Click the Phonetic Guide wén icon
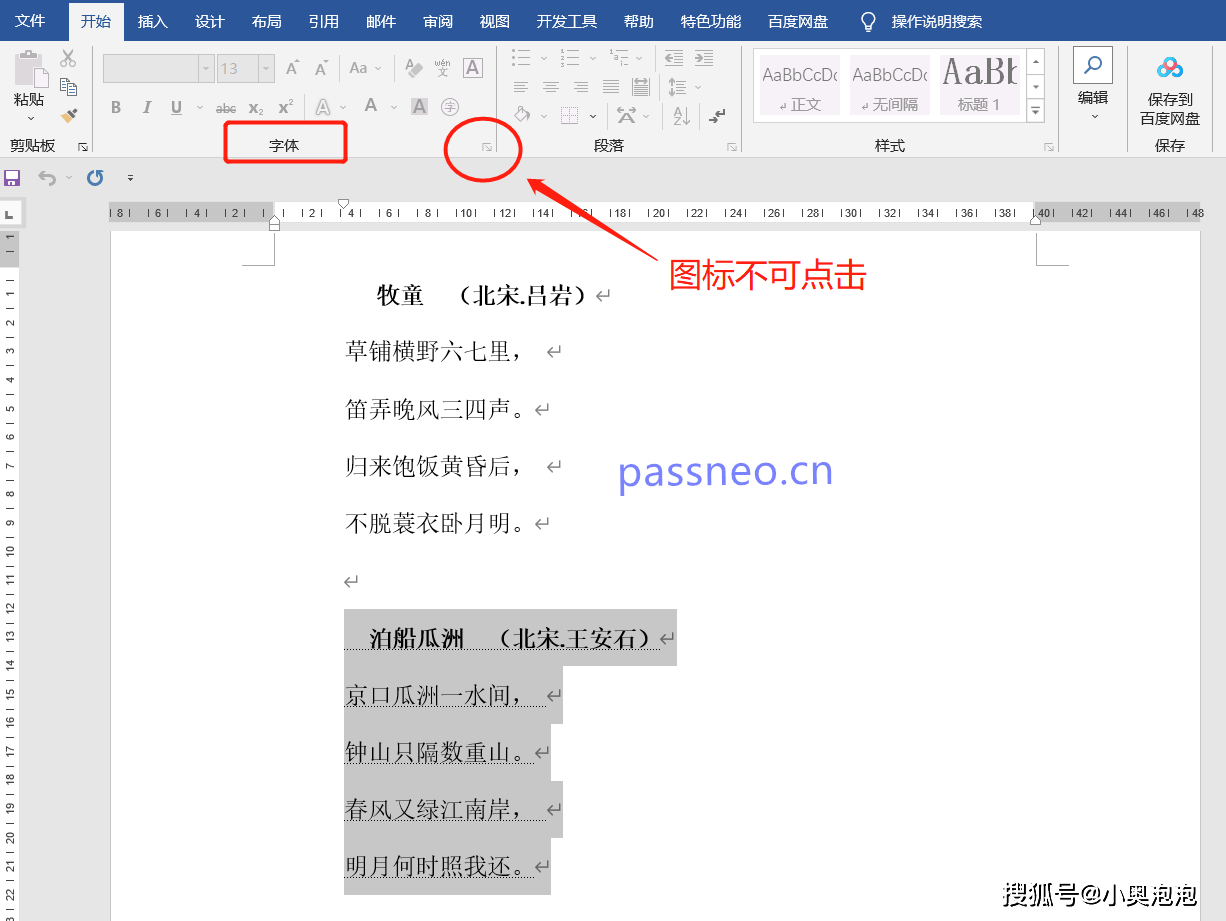Image resolution: width=1226 pixels, height=921 pixels. pyautogui.click(x=442, y=68)
